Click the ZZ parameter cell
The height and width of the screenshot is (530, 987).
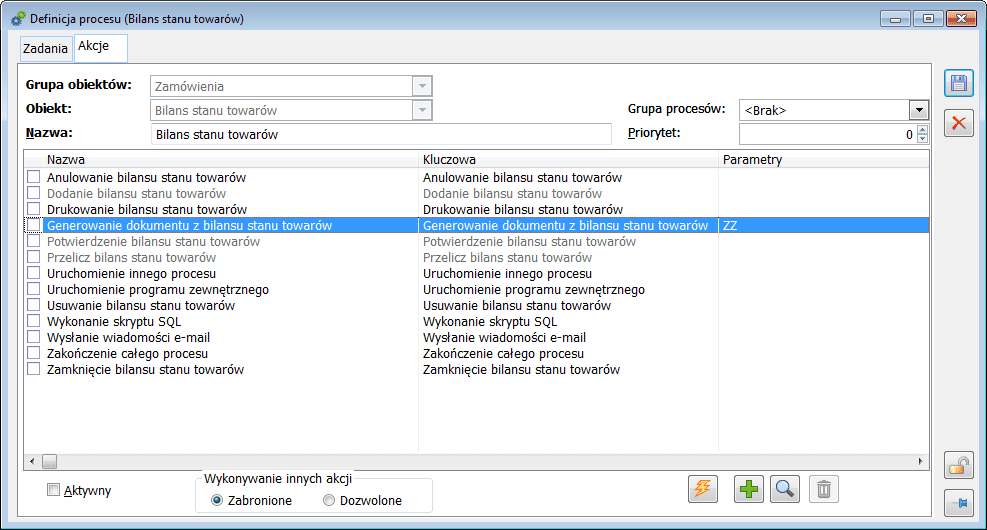(x=824, y=225)
